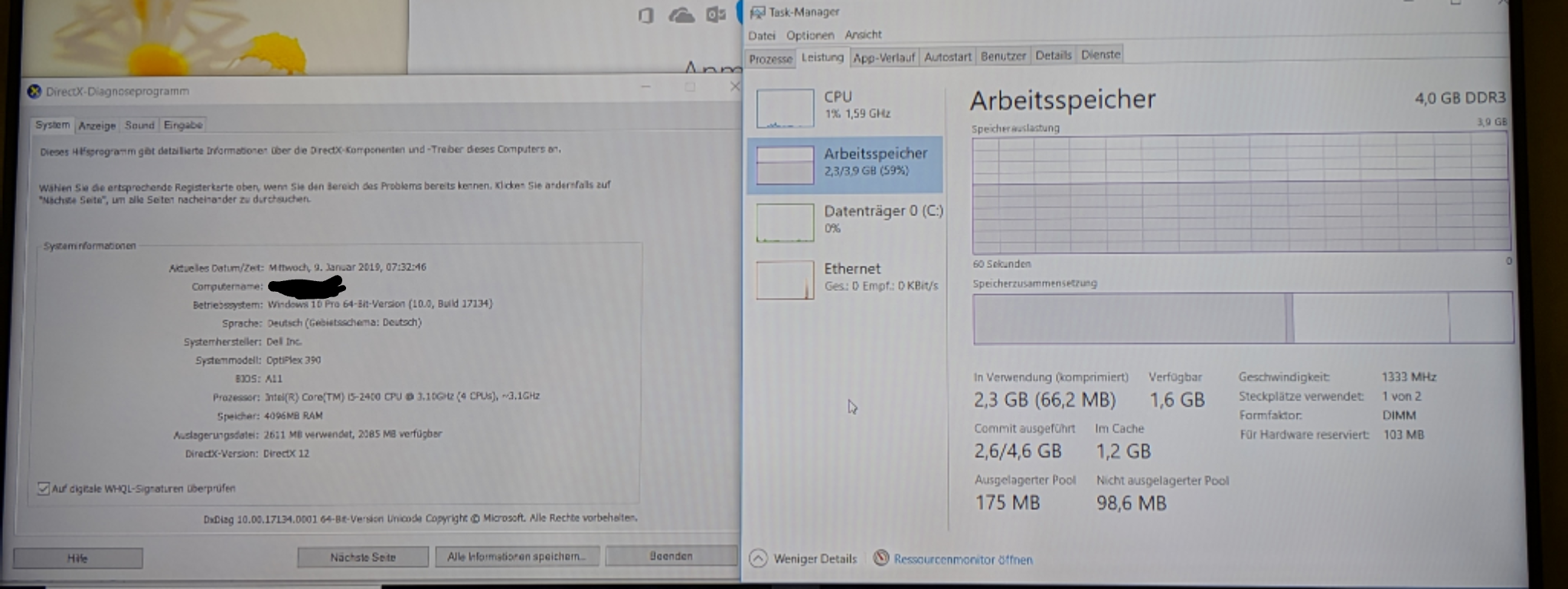Viewport: 1568px width, 589px height.
Task: Click the Speicherauslastung graph
Action: click(1241, 193)
